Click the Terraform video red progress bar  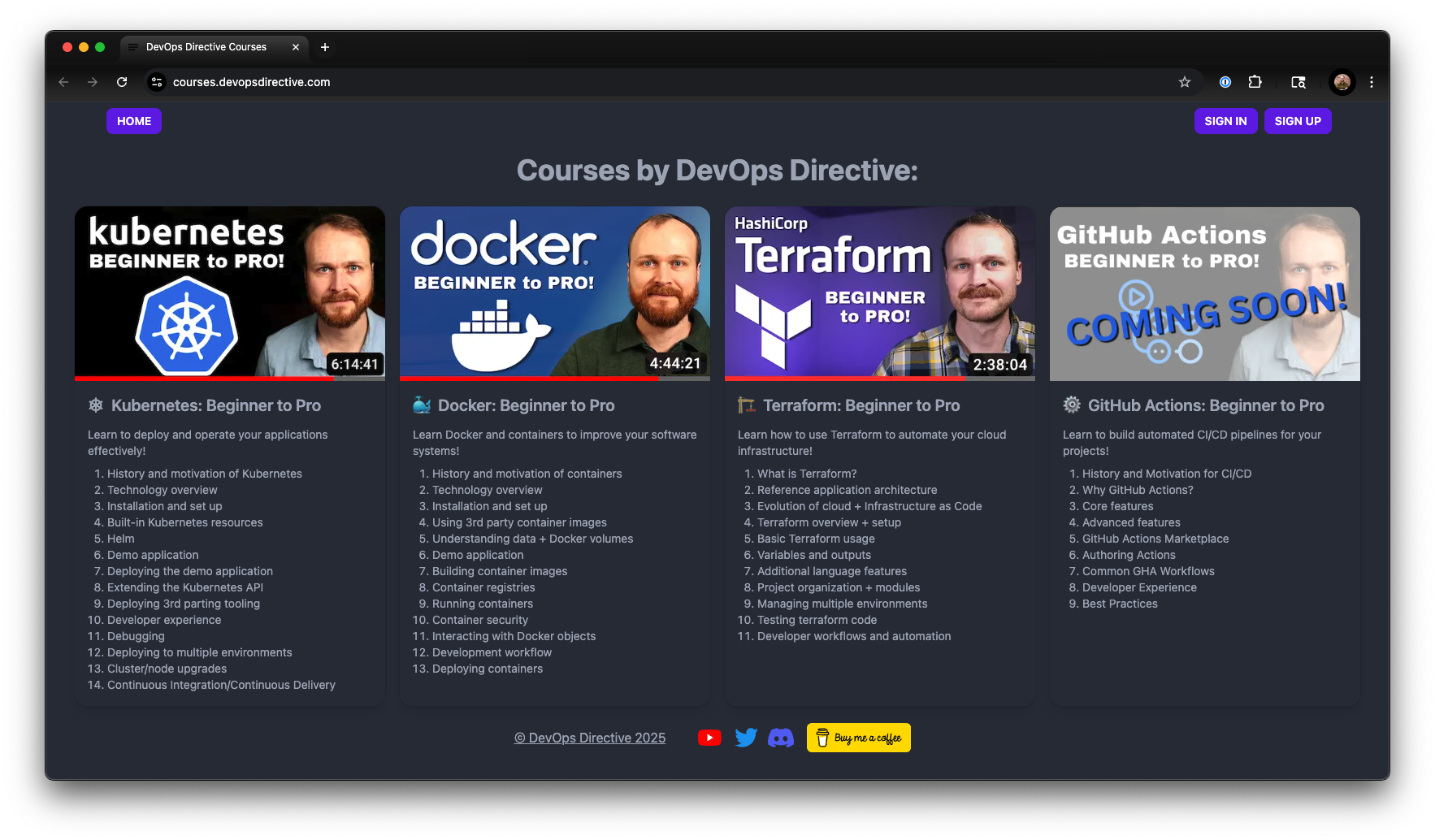click(x=845, y=379)
